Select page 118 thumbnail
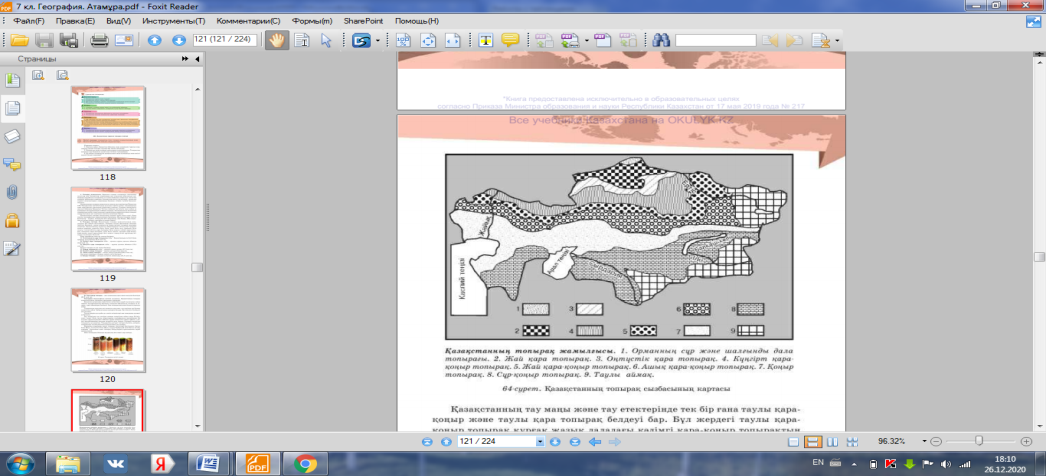 pos(107,128)
